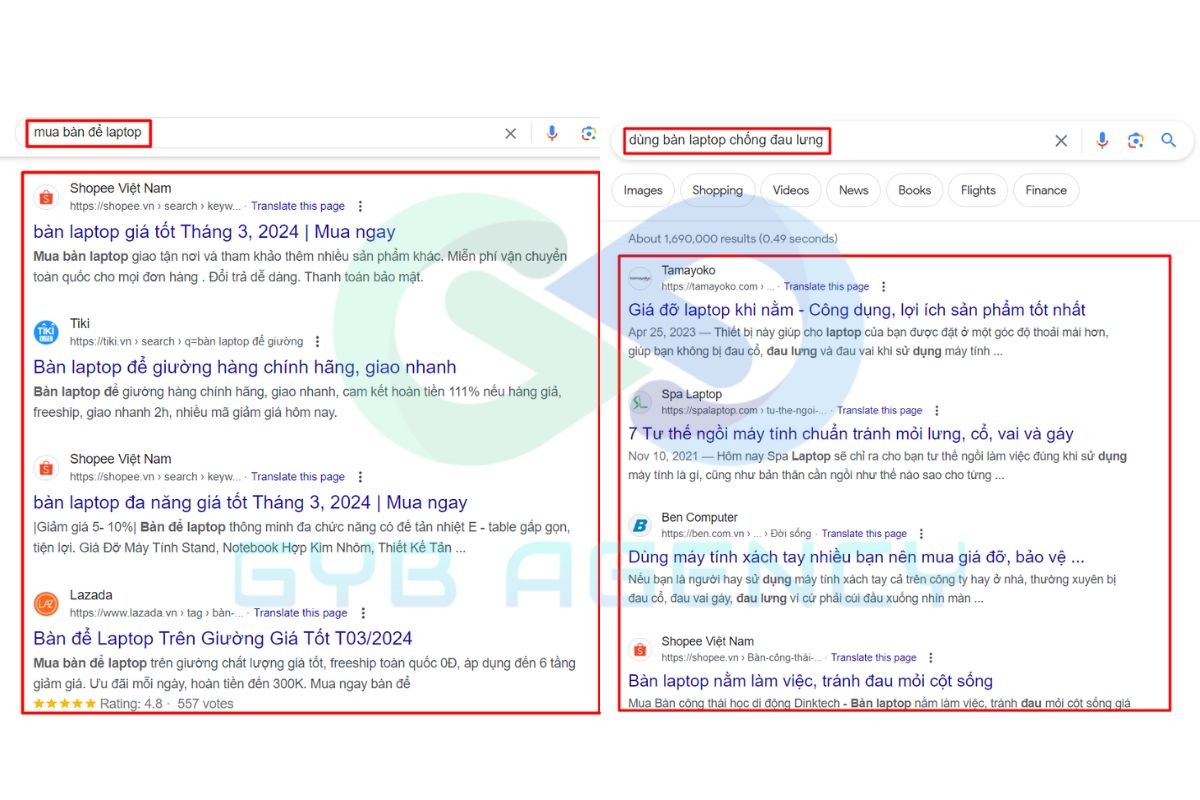The width and height of the screenshot is (1200, 800).
Task: Open Google Lens in right search bar
Action: 1135,141
